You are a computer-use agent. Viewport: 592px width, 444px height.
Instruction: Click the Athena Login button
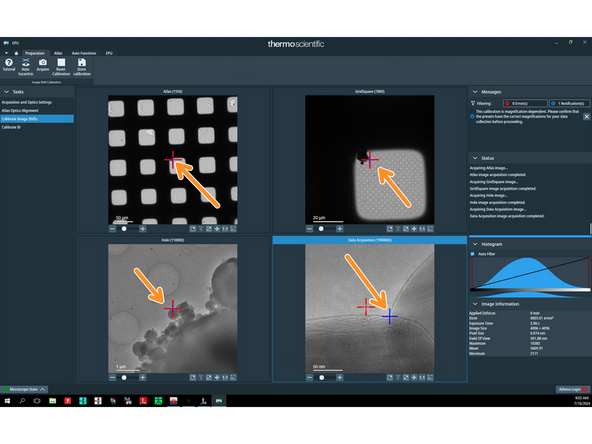click(x=572, y=389)
